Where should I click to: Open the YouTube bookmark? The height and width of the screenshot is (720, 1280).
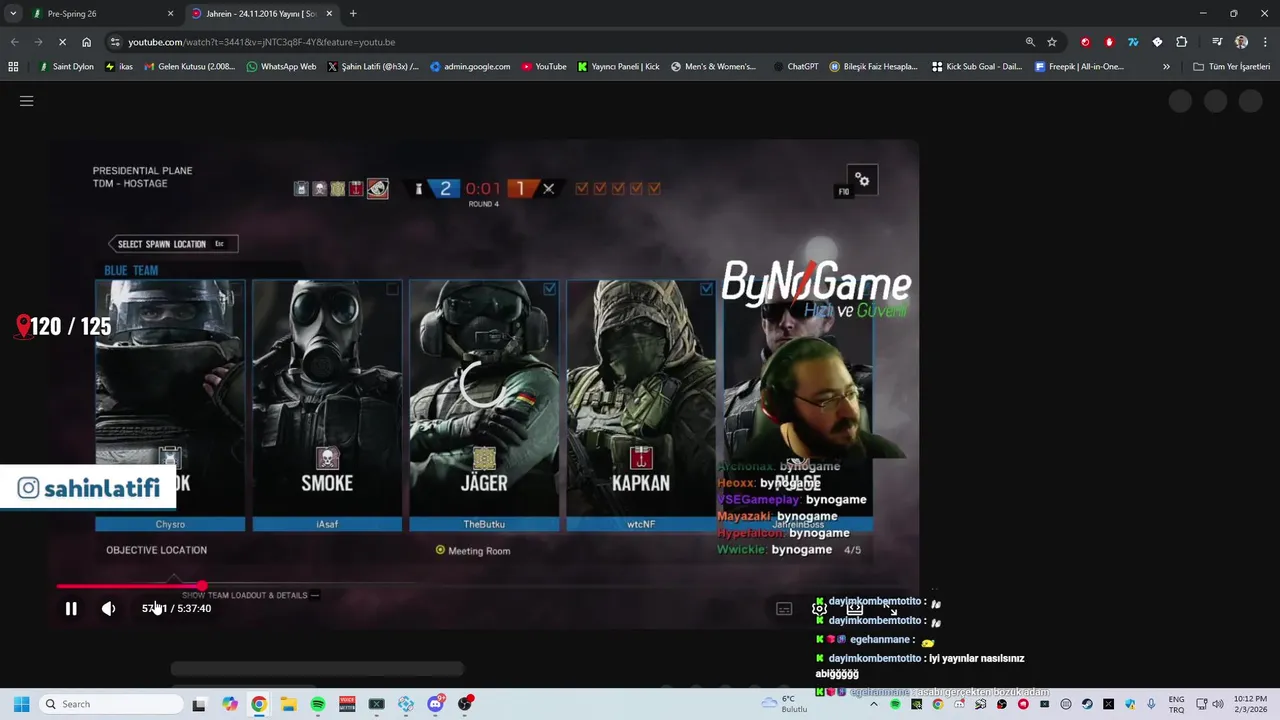coord(544,67)
